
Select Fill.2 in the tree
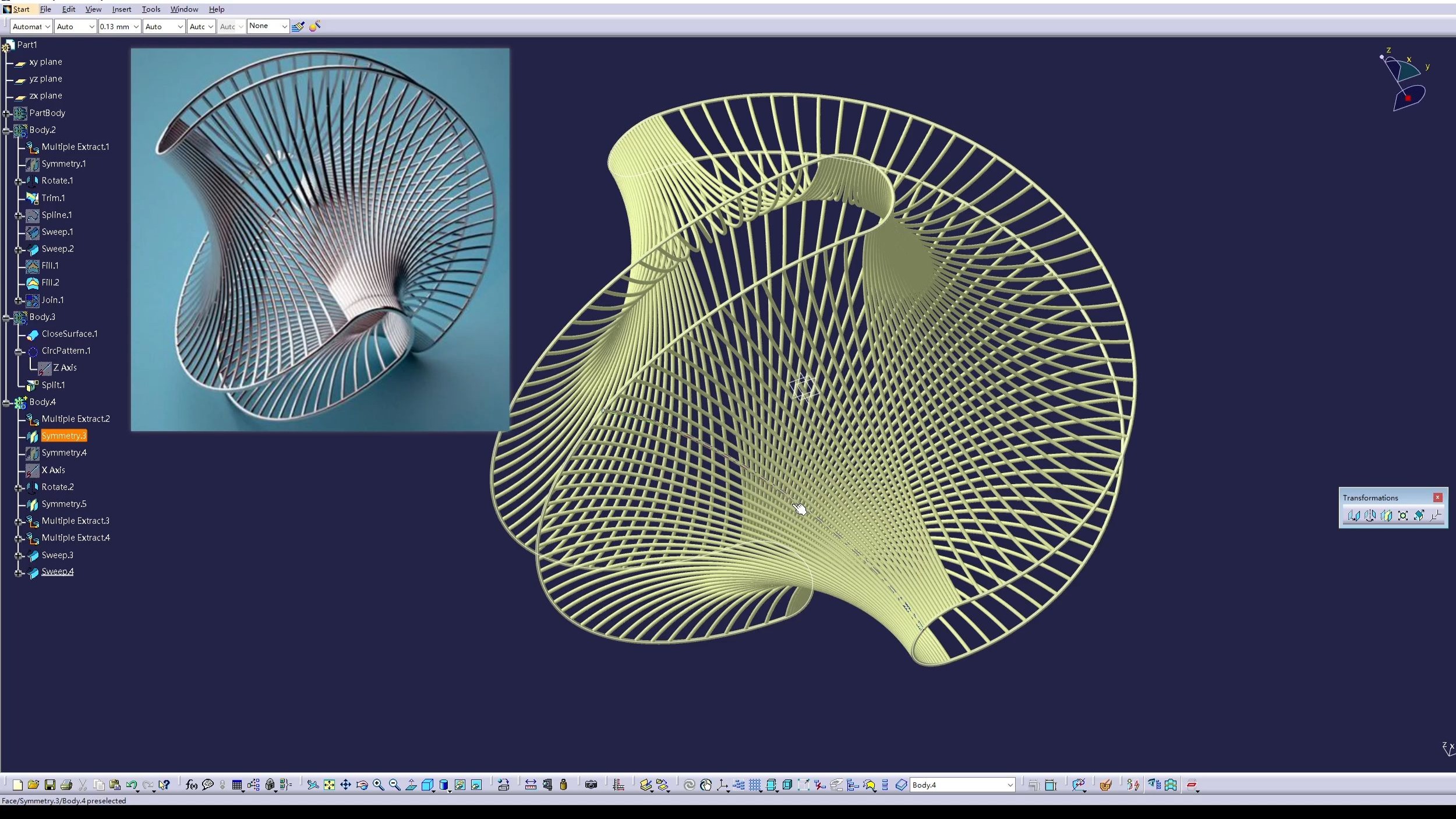50,283
